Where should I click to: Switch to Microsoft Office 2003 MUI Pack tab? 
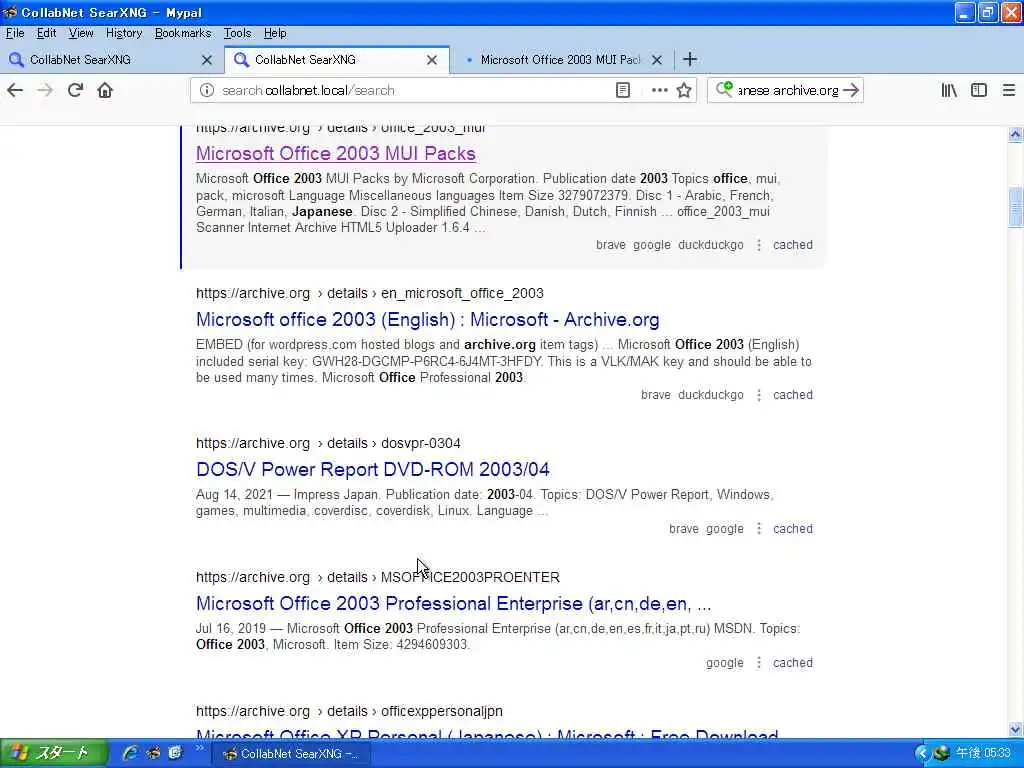(x=560, y=60)
